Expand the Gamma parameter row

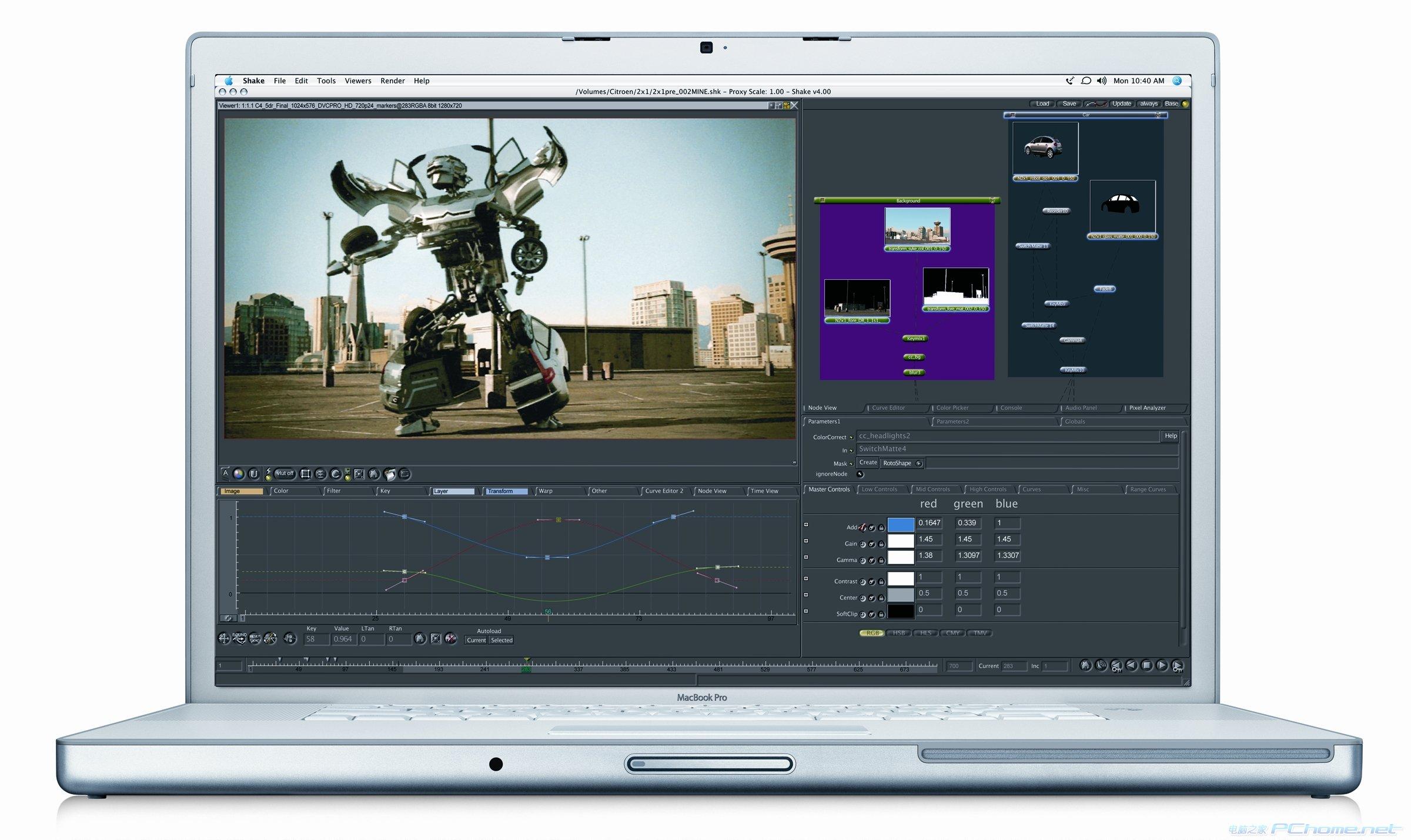(806, 557)
